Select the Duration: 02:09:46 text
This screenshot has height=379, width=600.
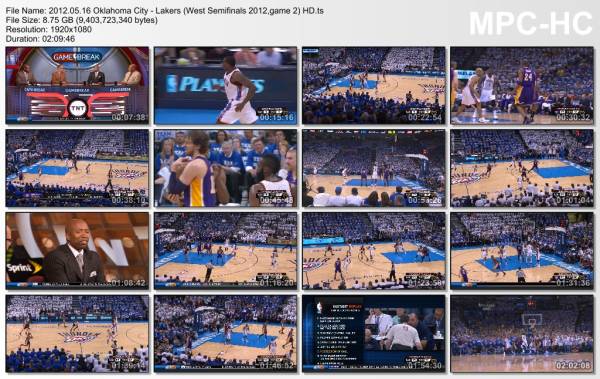(x=40, y=39)
